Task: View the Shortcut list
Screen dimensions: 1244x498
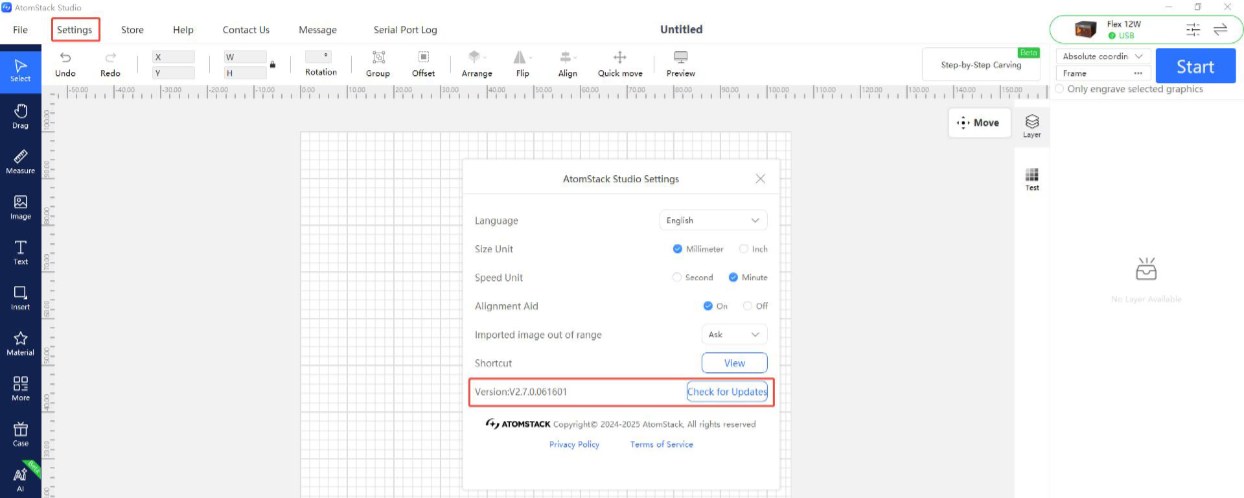Action: pos(735,363)
